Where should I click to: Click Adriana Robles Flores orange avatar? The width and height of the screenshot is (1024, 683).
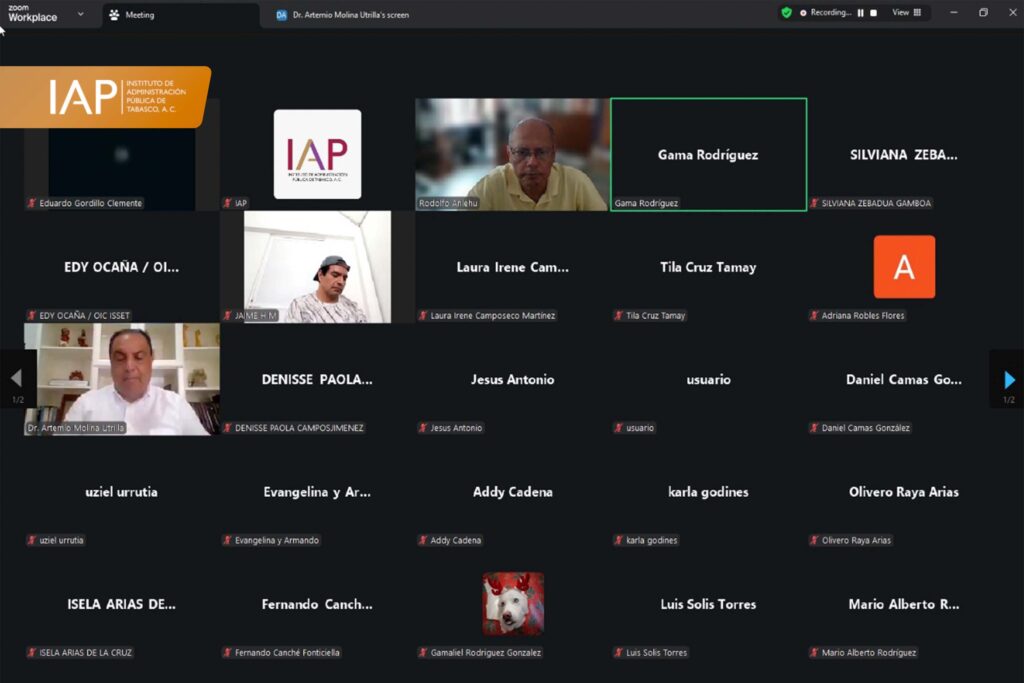tap(904, 267)
